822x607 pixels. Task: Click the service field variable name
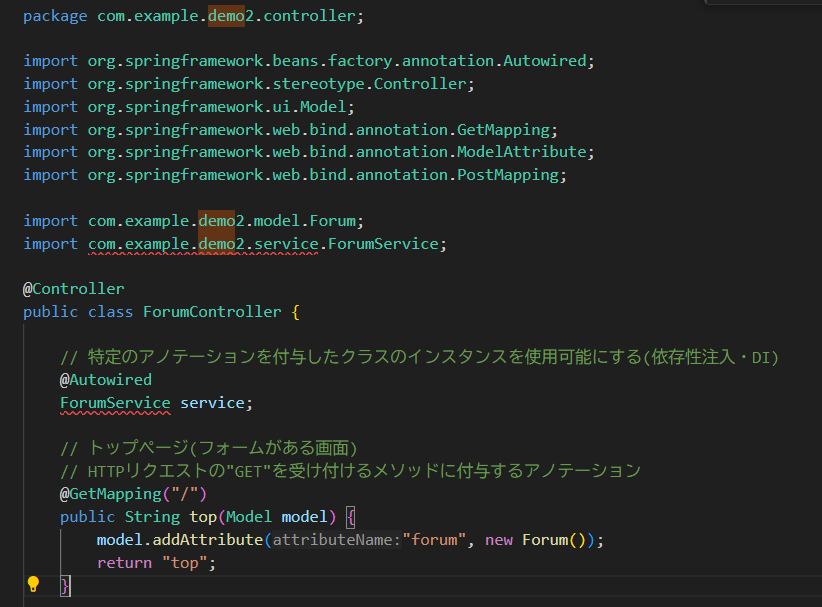click(212, 403)
